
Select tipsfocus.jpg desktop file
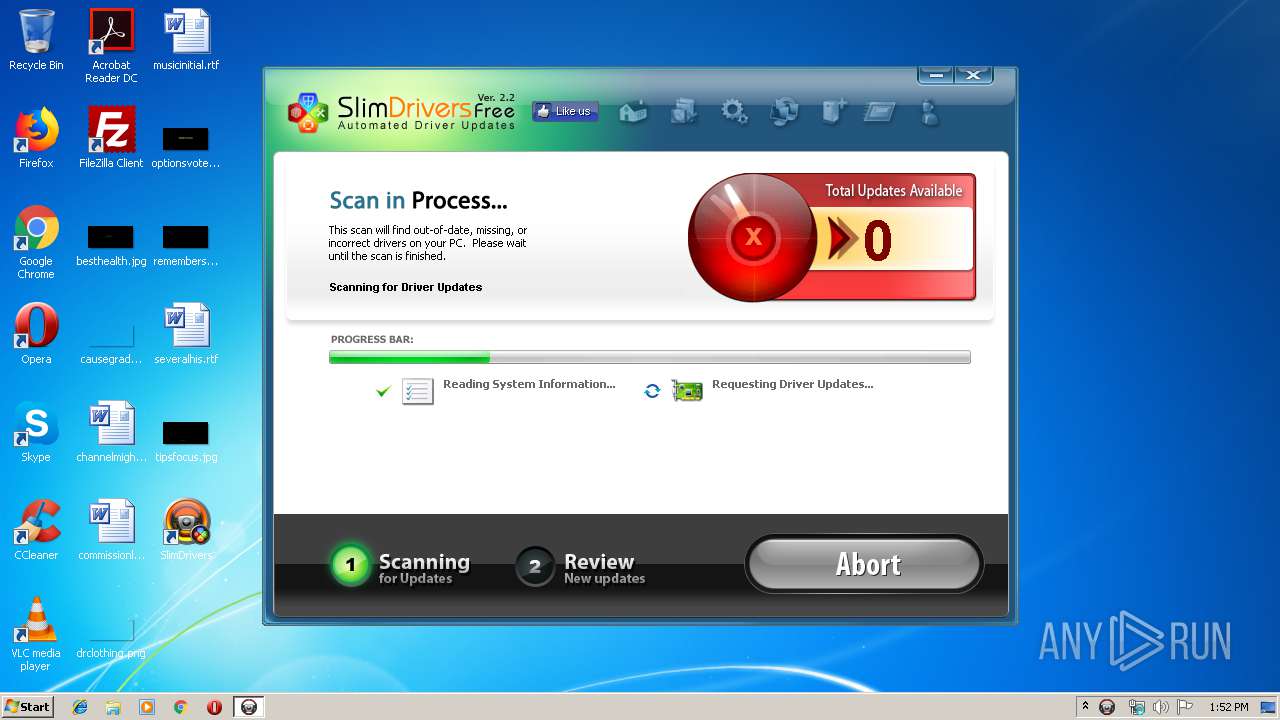click(x=186, y=440)
